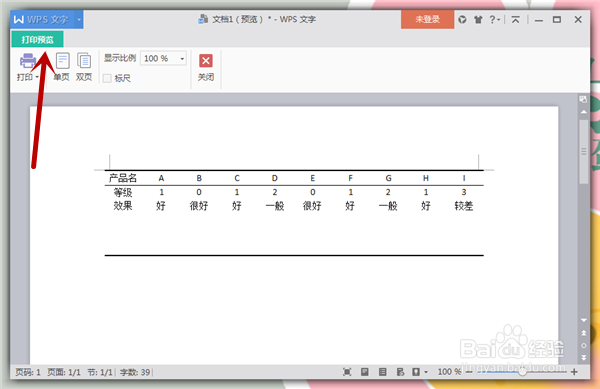Viewport: 600px width, 389px height.
Task: Switch to two-page (双页) view
Action: tap(84, 67)
